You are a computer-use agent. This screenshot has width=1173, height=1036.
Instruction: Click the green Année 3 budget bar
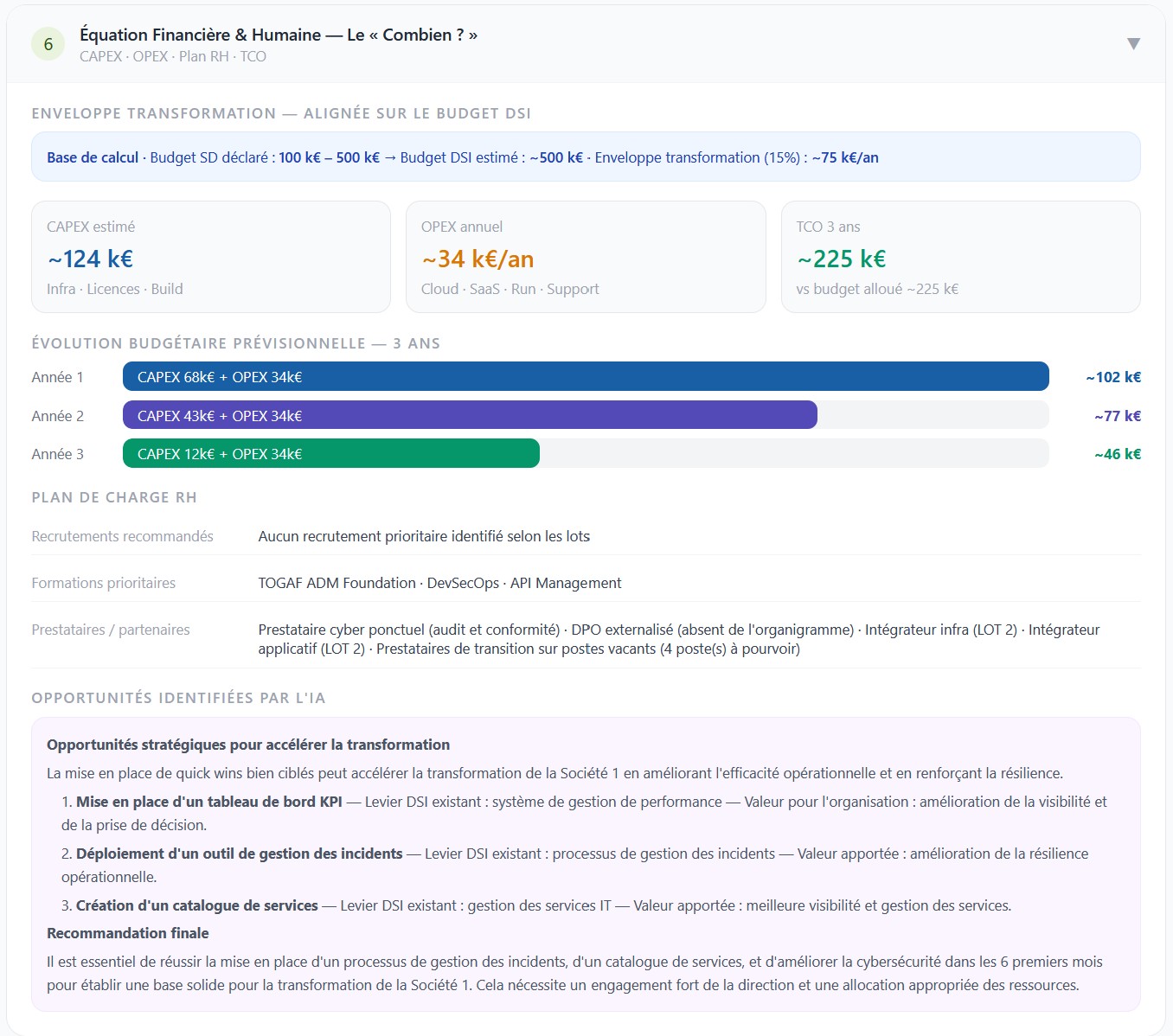point(331,453)
